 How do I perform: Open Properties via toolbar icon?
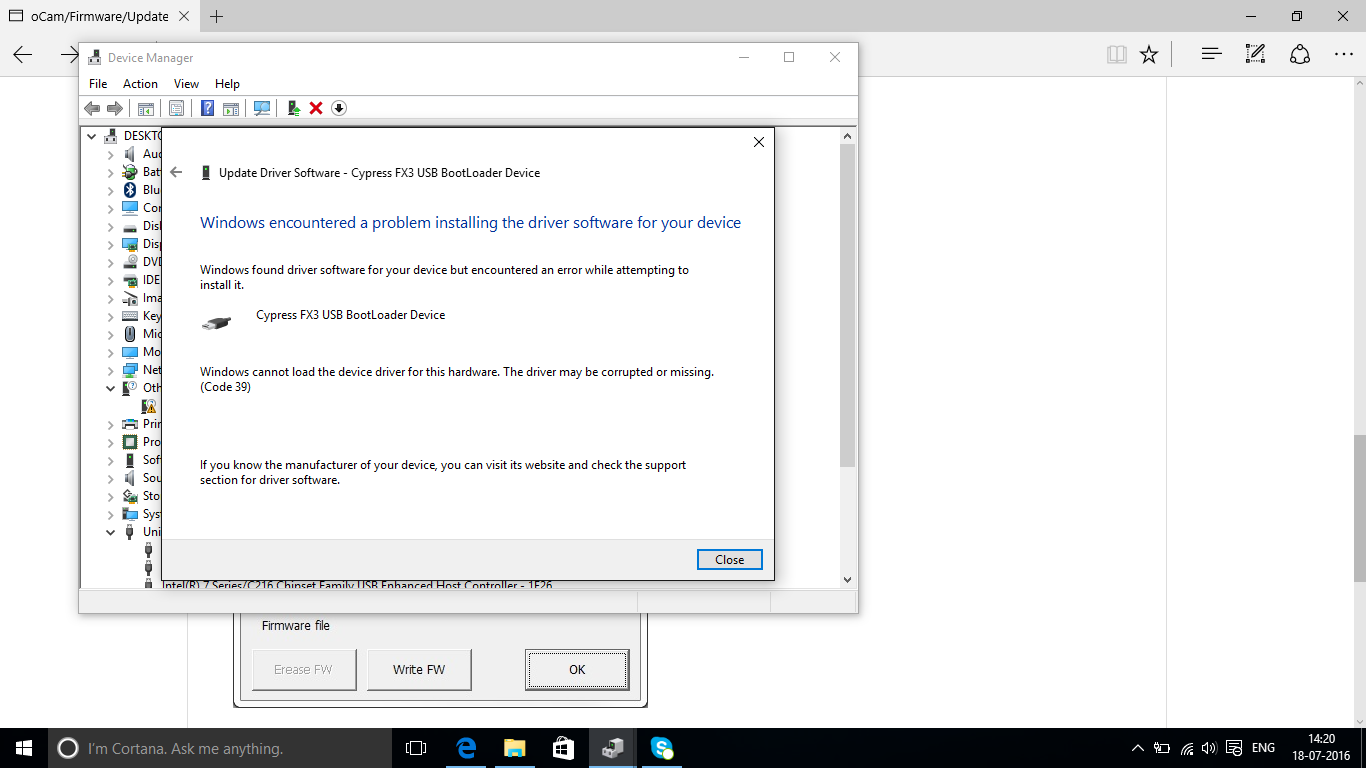tap(177, 108)
